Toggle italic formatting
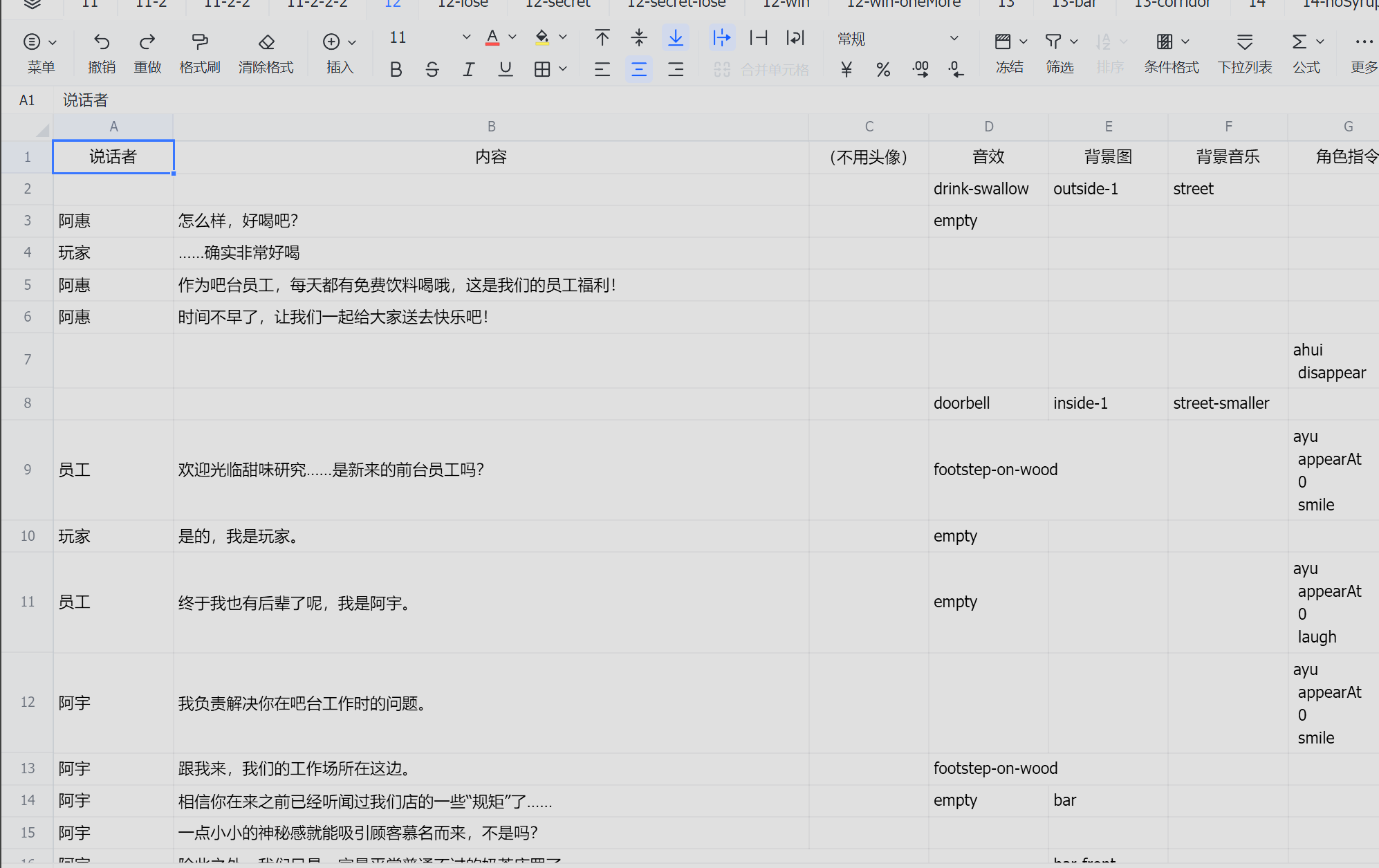Screen dimensions: 1379x868 click(469, 69)
